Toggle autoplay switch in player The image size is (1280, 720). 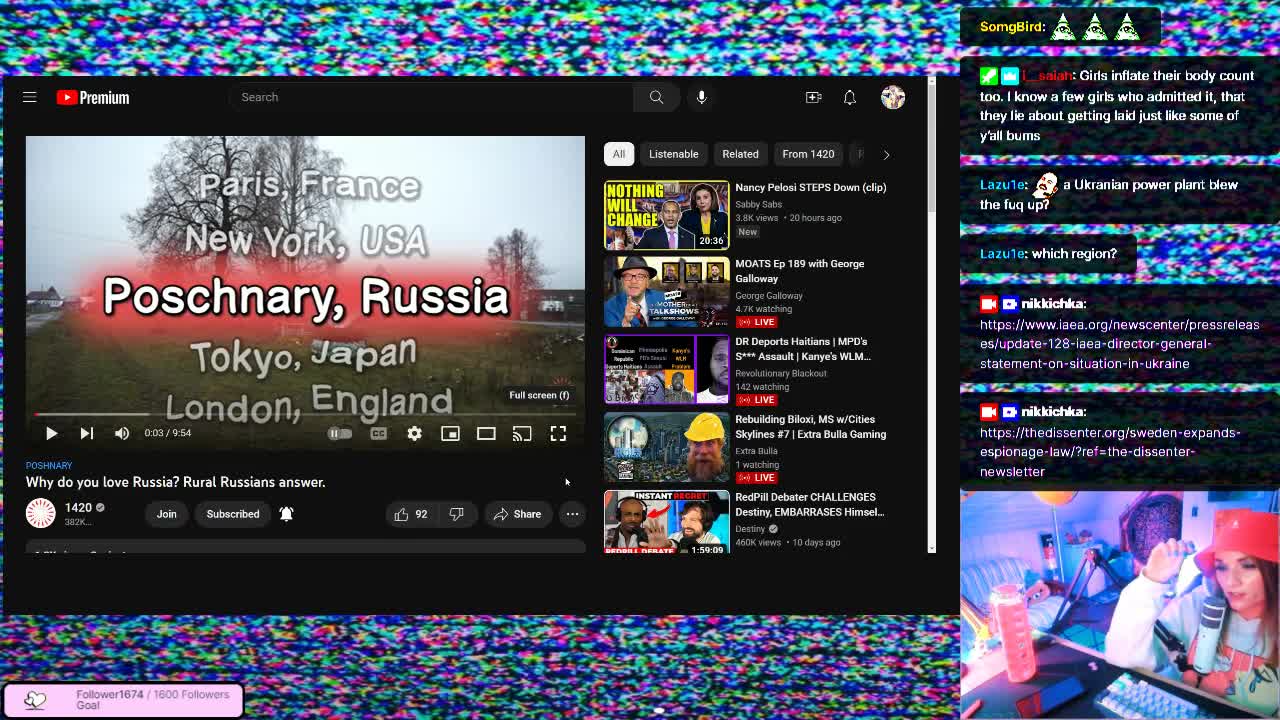[340, 433]
